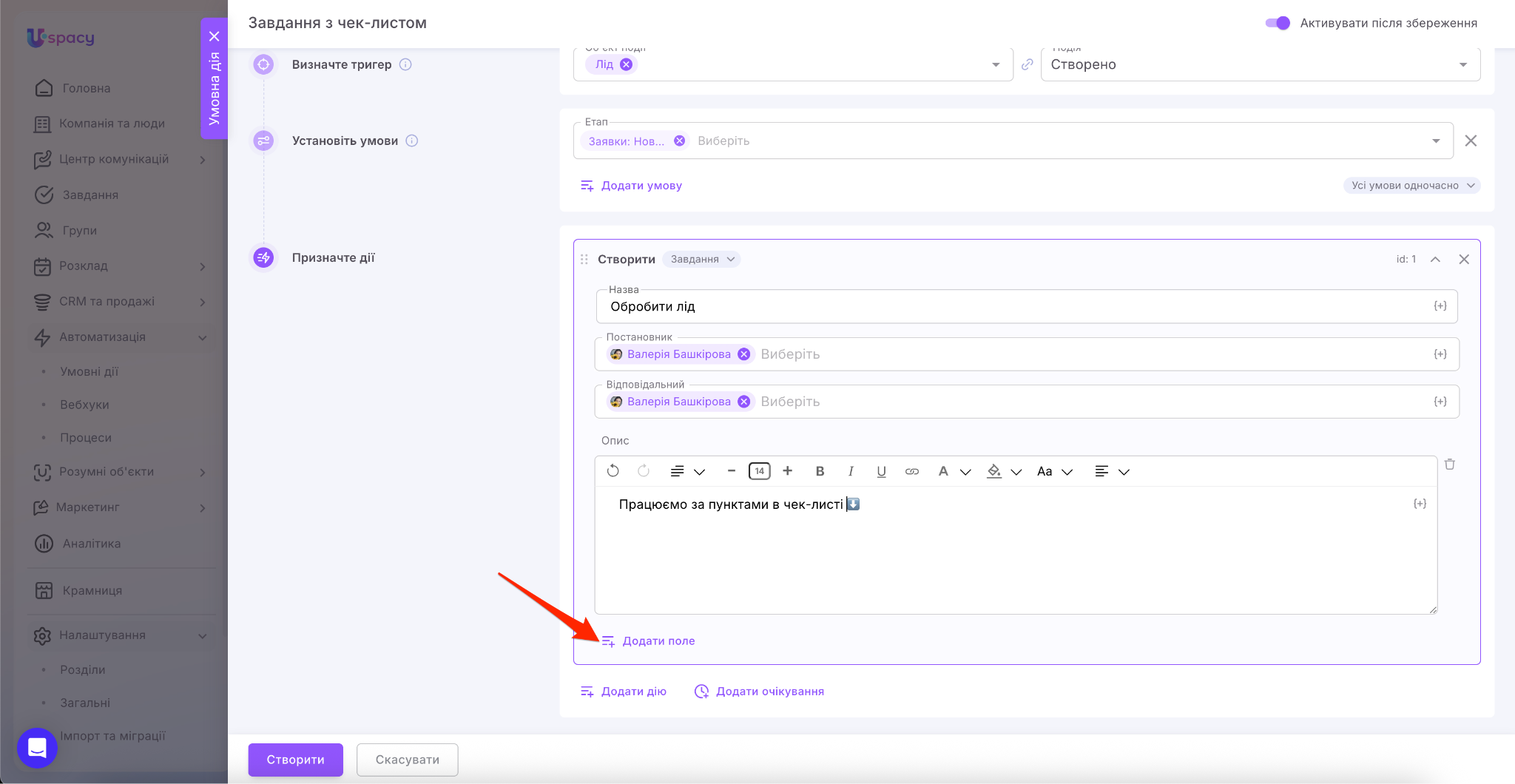Screen dimensions: 1515x784
Task: Open intercom chat bubble
Action: click(37, 748)
